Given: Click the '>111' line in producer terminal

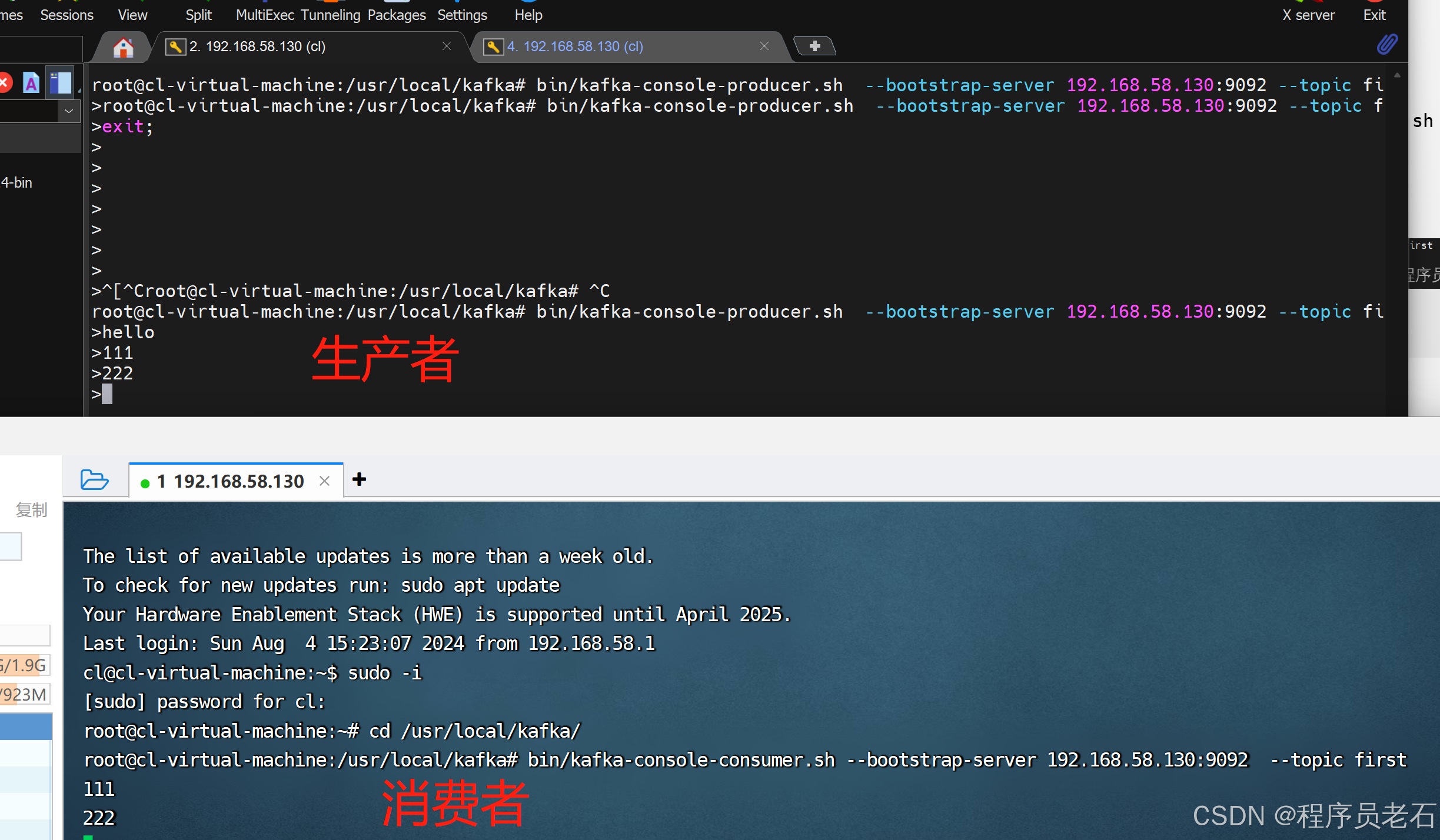Looking at the screenshot, I should coord(112,353).
